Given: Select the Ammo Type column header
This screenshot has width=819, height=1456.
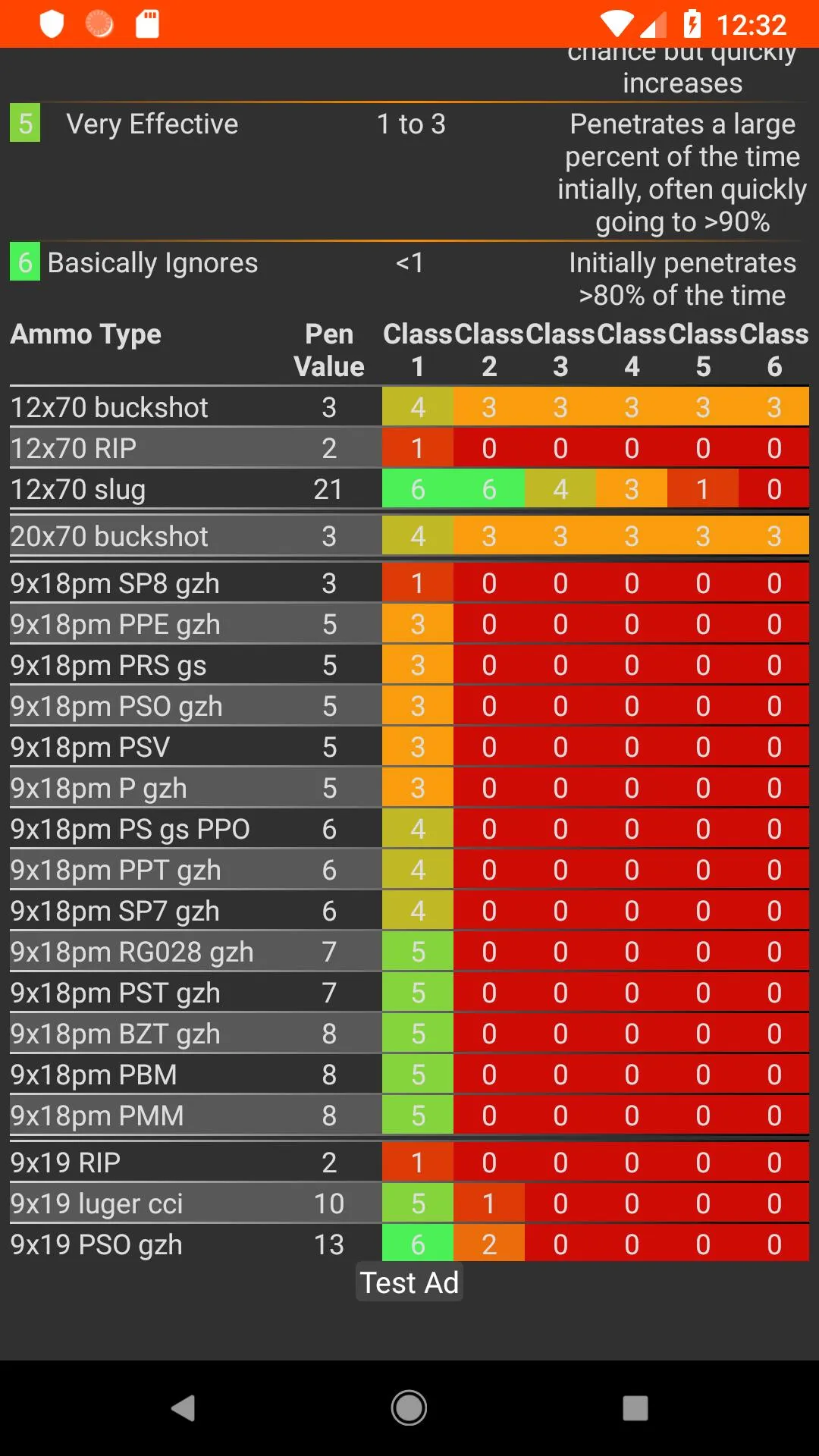Looking at the screenshot, I should pos(86,334).
